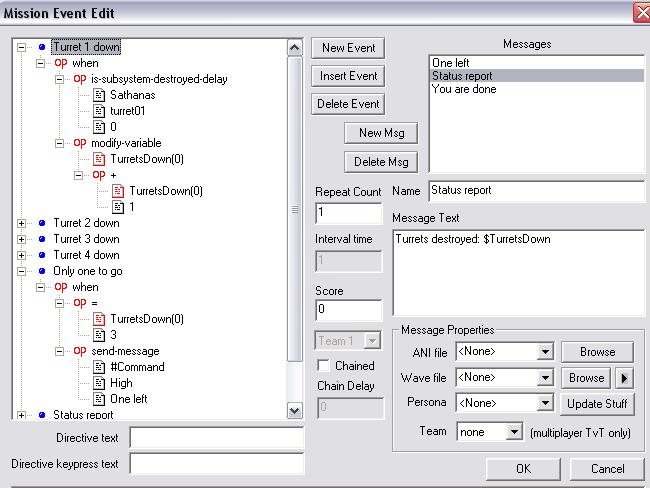Click the play sound arrow next to Wave file Browse
Viewport: 650px width, 488px height.
point(625,377)
